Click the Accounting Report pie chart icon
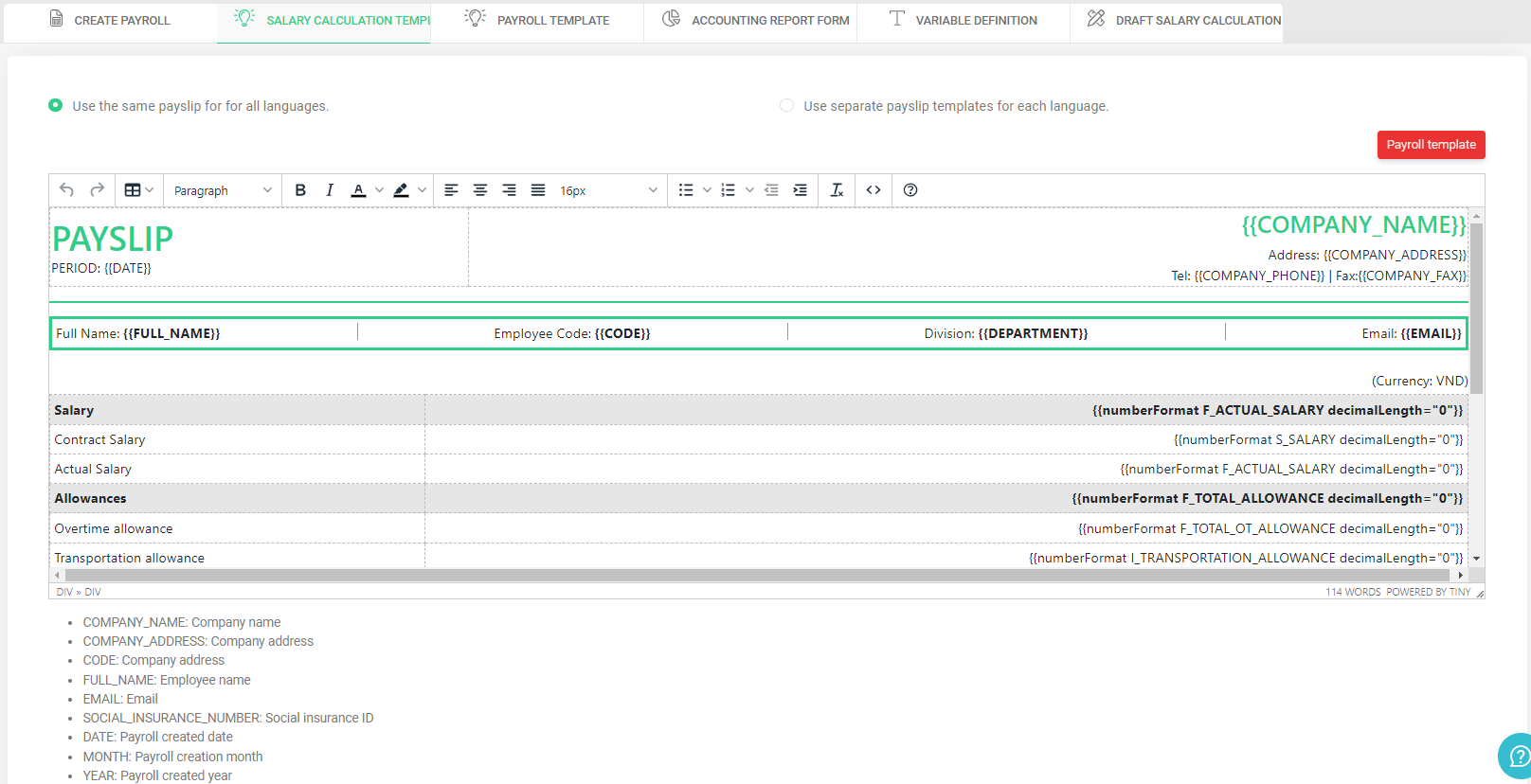 [x=671, y=18]
